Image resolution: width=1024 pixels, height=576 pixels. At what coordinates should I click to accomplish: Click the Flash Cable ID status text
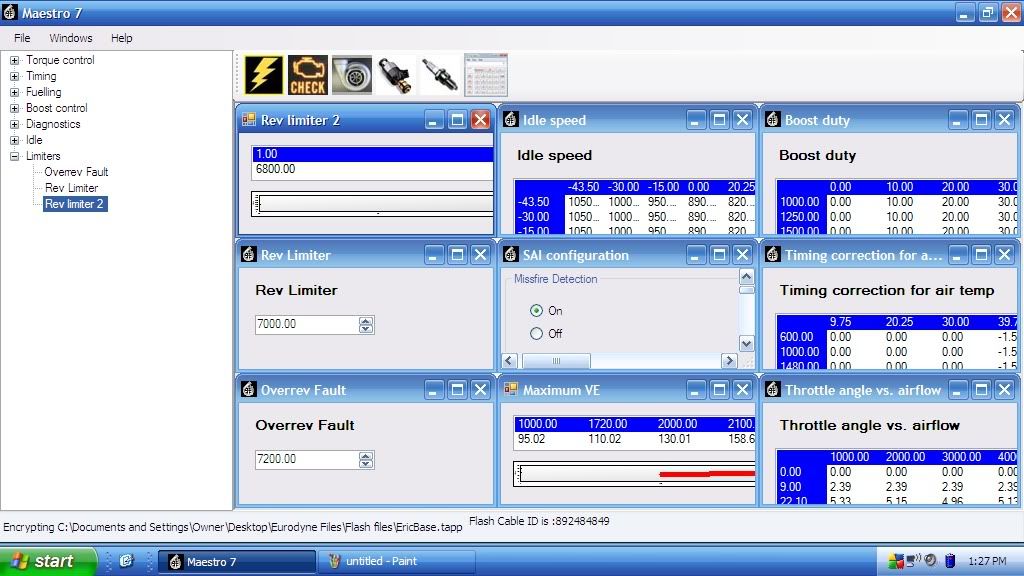click(539, 521)
